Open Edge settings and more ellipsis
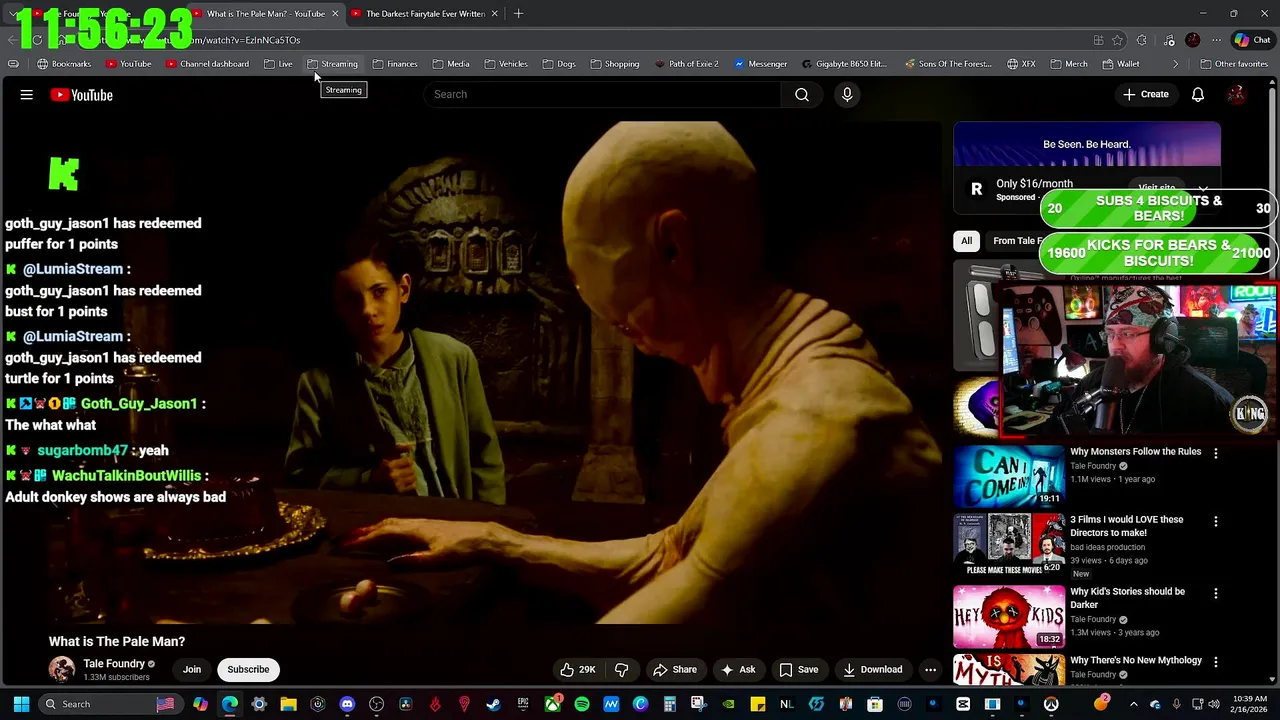 (1216, 40)
